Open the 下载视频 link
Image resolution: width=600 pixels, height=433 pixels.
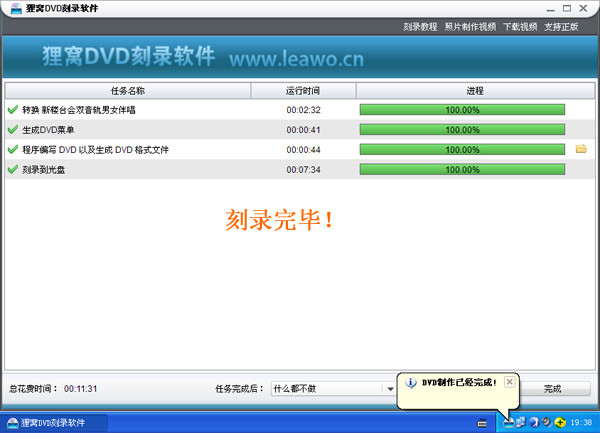pyautogui.click(x=520, y=27)
